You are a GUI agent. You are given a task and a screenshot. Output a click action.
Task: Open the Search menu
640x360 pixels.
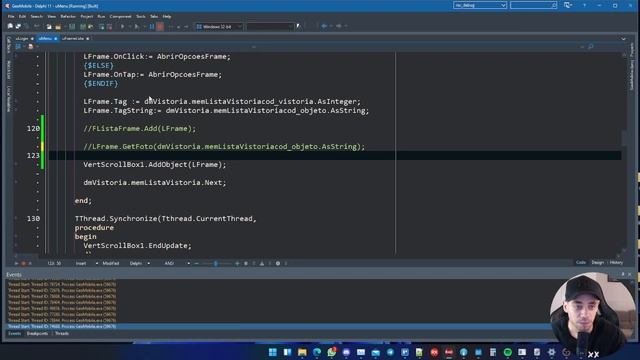click(x=36, y=16)
